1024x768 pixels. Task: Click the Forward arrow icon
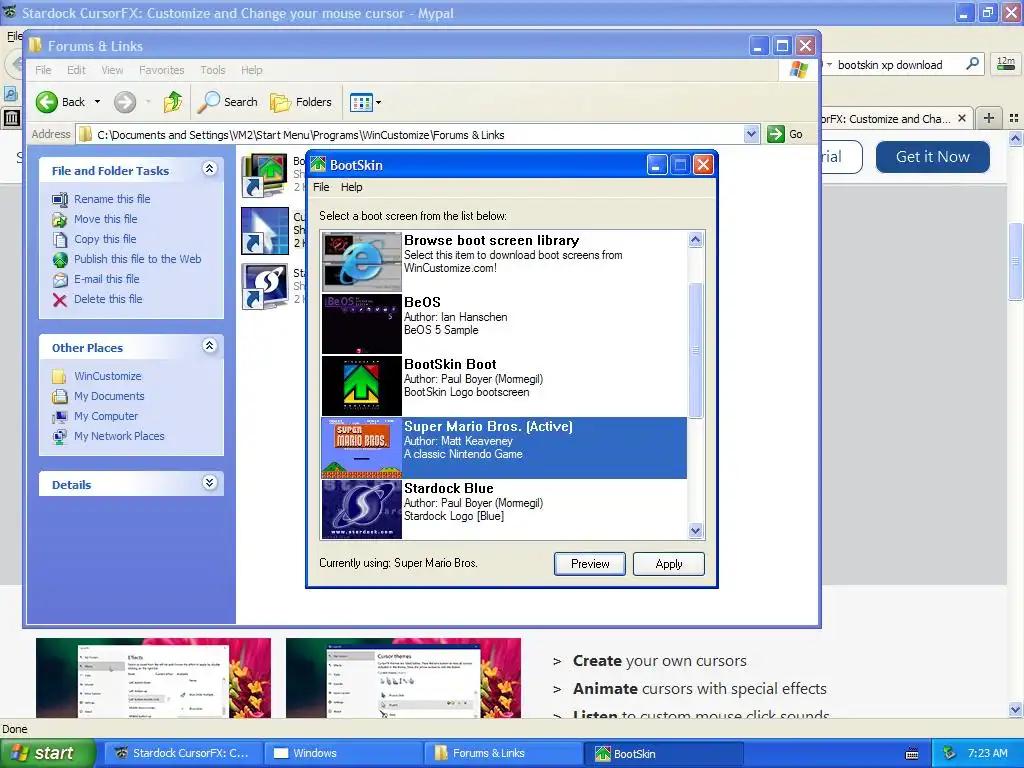pyautogui.click(x=125, y=102)
